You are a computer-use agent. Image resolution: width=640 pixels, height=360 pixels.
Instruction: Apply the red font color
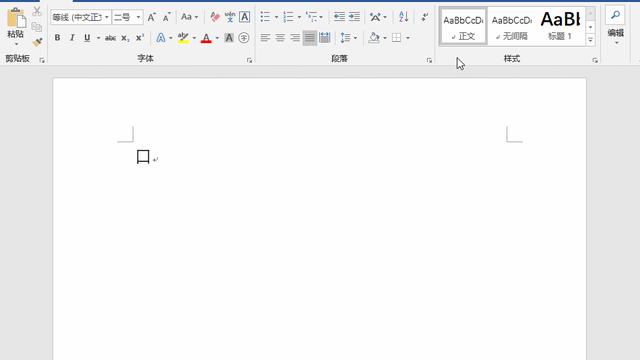click(207, 38)
